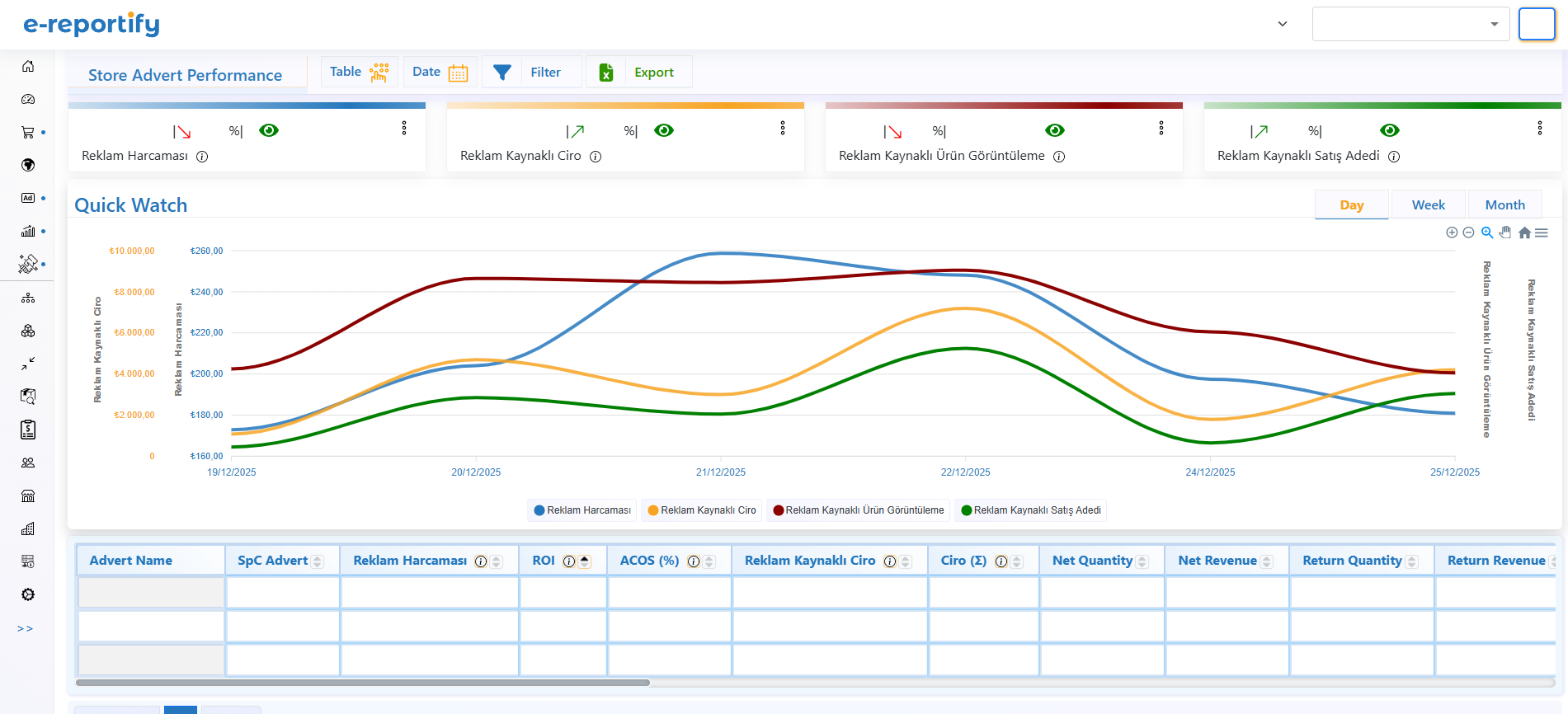Toggle eye visibility on Reklam Harcaması card

pyautogui.click(x=269, y=130)
